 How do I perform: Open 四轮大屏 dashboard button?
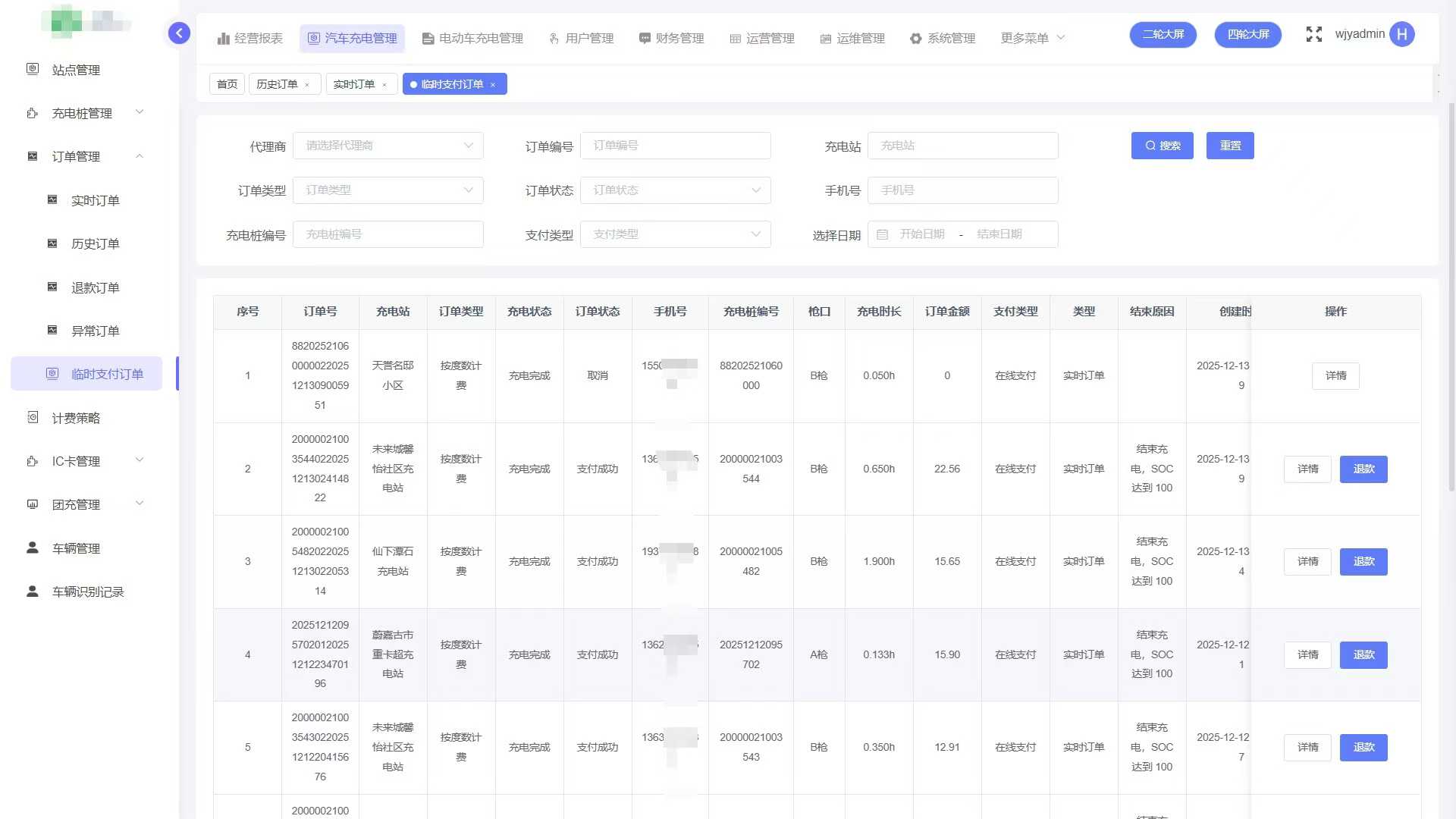tap(1247, 34)
